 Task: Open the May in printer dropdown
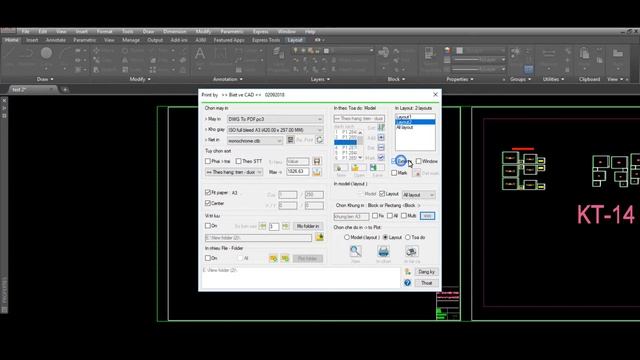275,119
